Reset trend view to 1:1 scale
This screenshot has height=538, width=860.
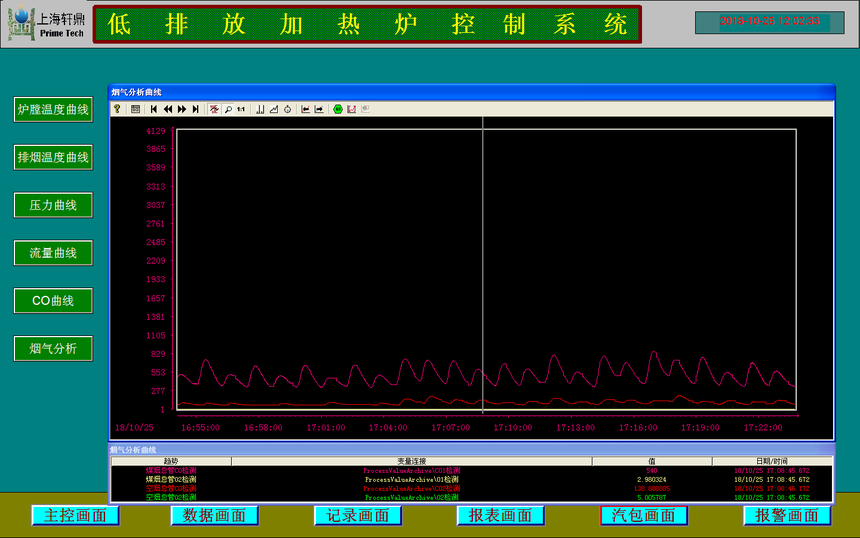click(241, 109)
